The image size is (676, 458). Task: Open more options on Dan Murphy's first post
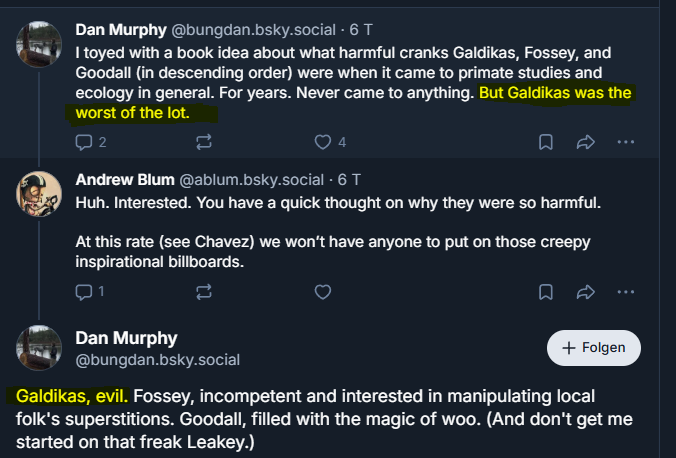(x=626, y=142)
